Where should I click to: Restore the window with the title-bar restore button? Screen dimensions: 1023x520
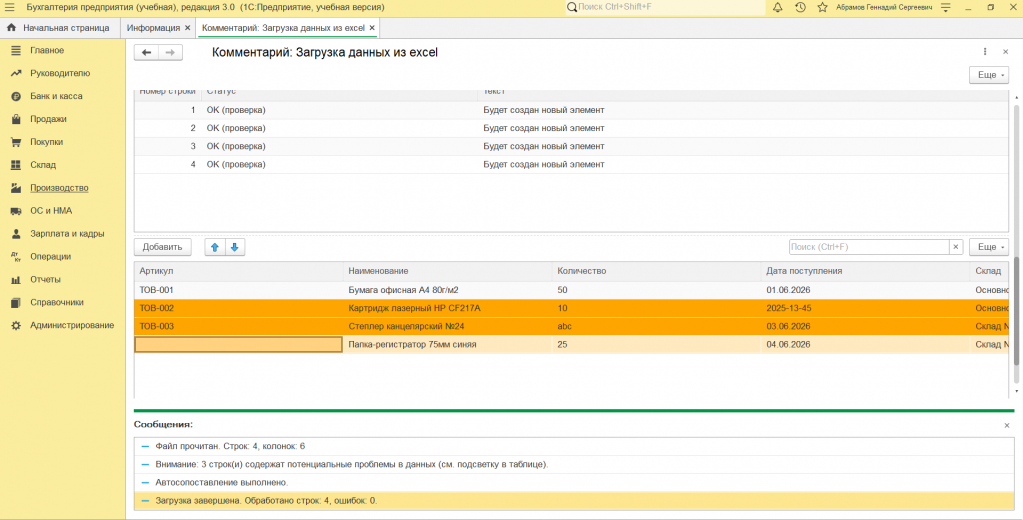tap(990, 7)
